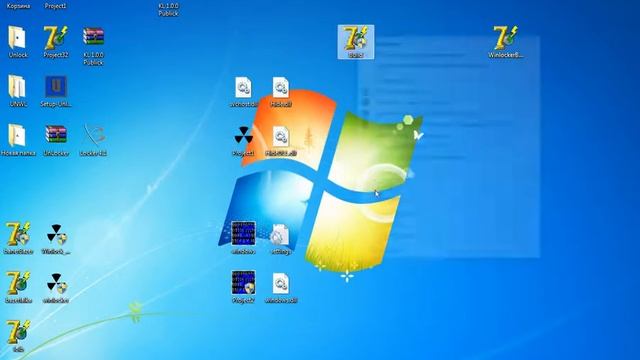Select the windows binary-code executable icon
The width and height of the screenshot is (640, 360).
coord(243,233)
